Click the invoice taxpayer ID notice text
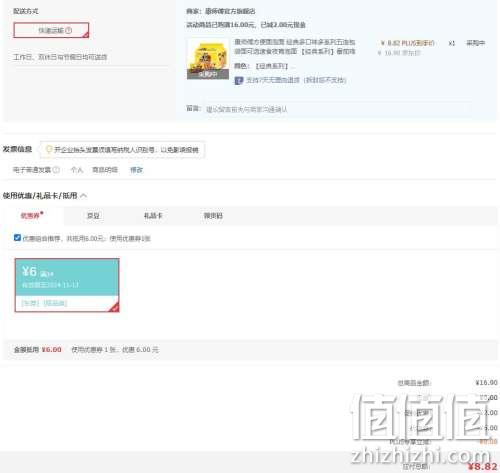The width and height of the screenshot is (500, 473). pos(126,150)
